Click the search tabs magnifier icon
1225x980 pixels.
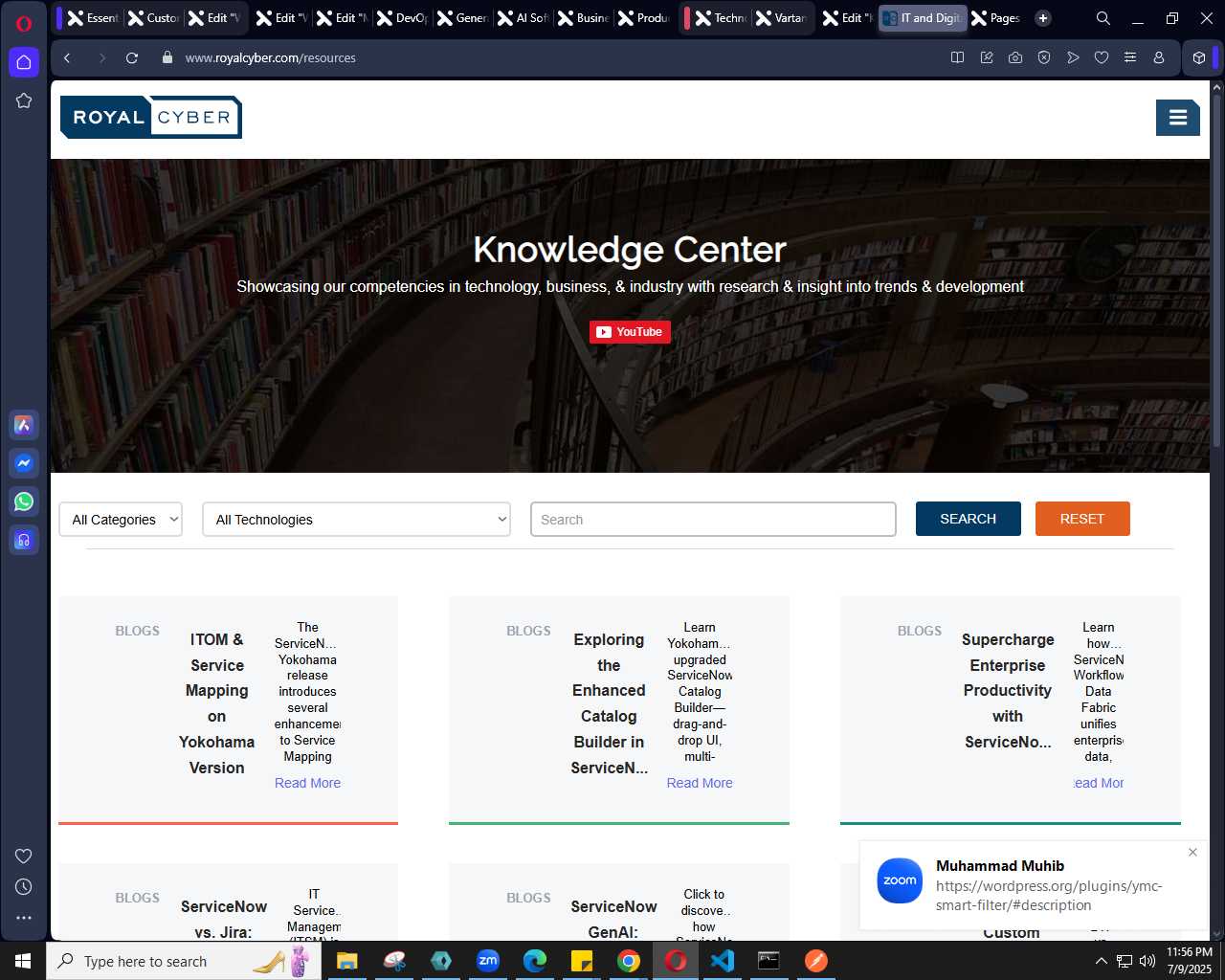pos(1102,18)
